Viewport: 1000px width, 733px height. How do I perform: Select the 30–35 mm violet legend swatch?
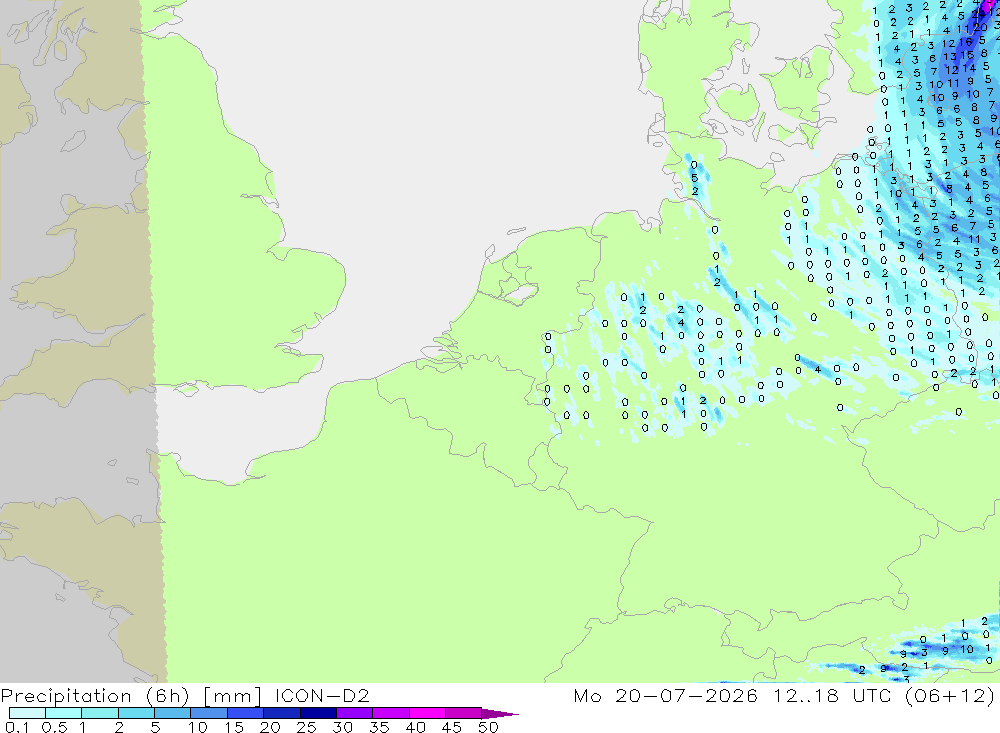pos(354,713)
